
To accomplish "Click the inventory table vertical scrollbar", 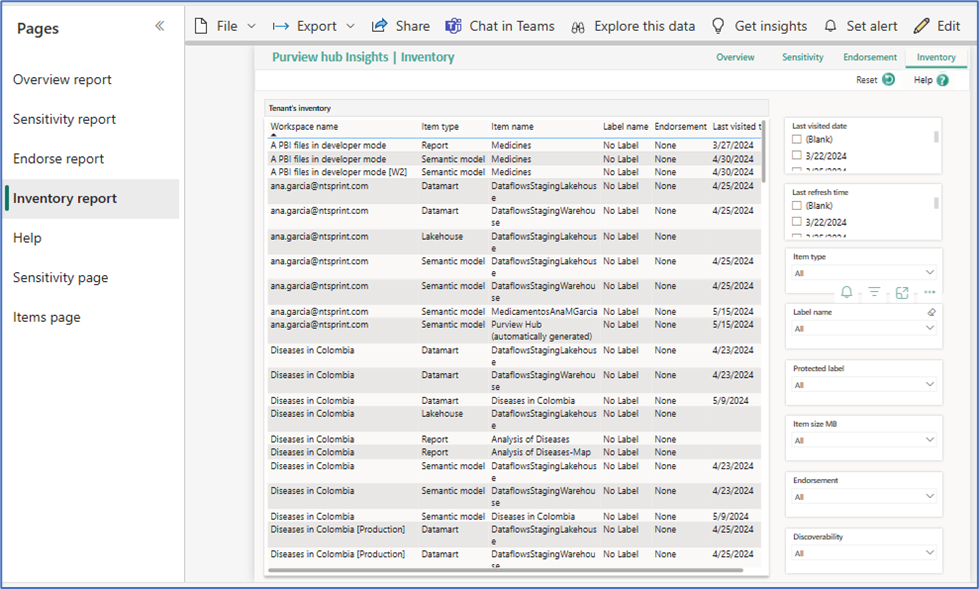I will click(764, 151).
